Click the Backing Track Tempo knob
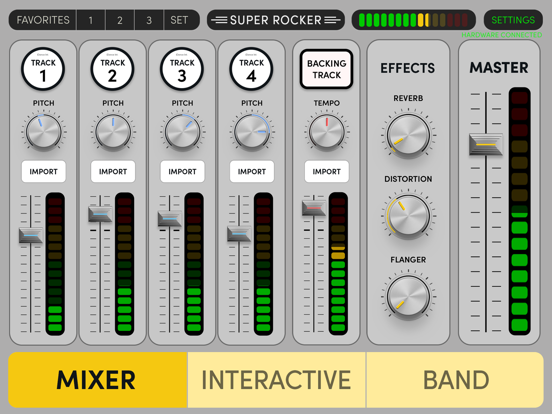Viewport: 552px width, 414px height. coord(327,132)
